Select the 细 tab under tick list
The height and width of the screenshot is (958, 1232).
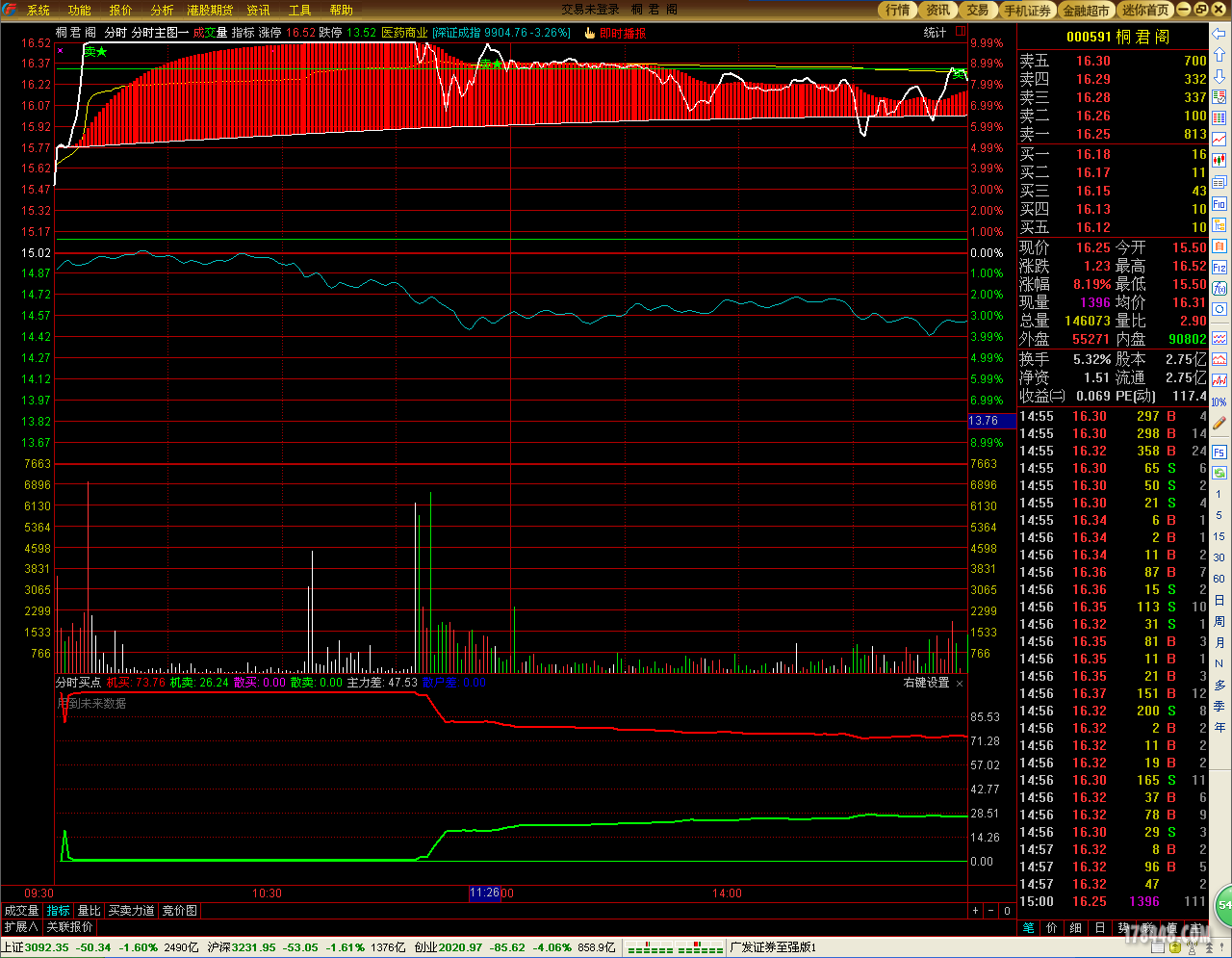[1076, 927]
